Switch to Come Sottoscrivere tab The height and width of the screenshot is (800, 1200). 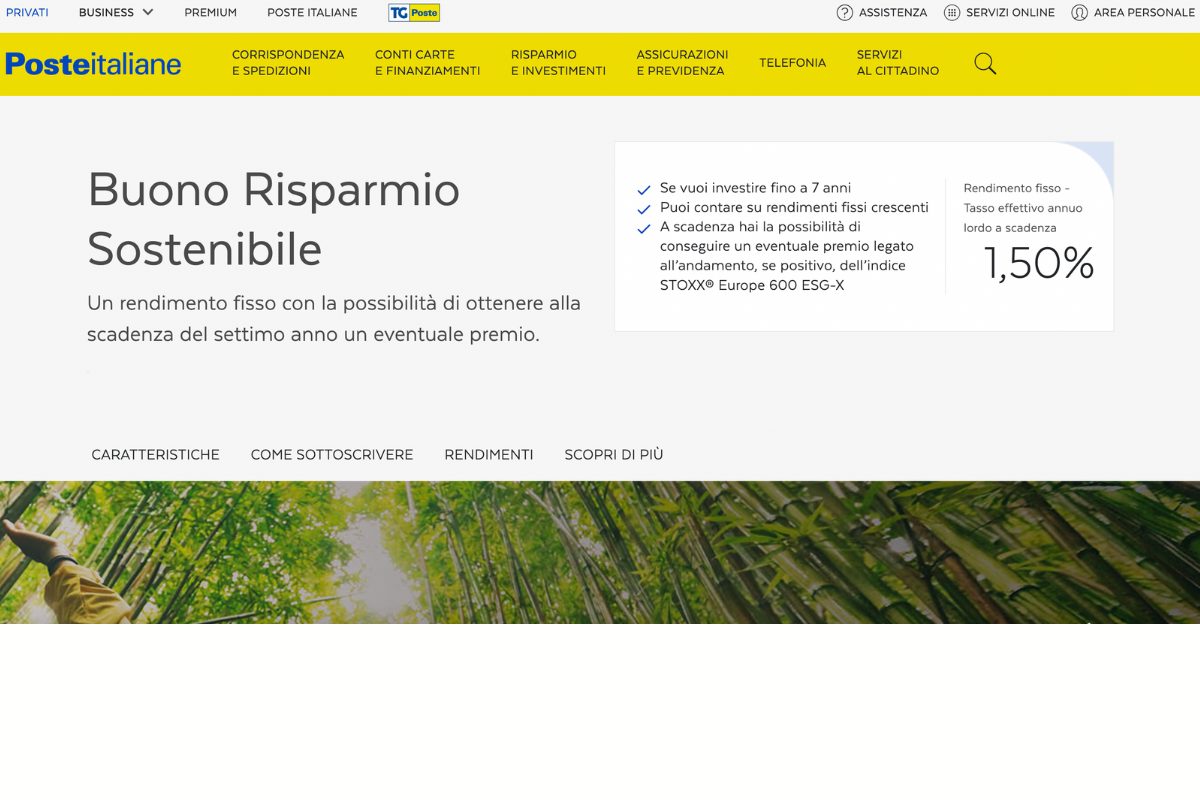[332, 454]
